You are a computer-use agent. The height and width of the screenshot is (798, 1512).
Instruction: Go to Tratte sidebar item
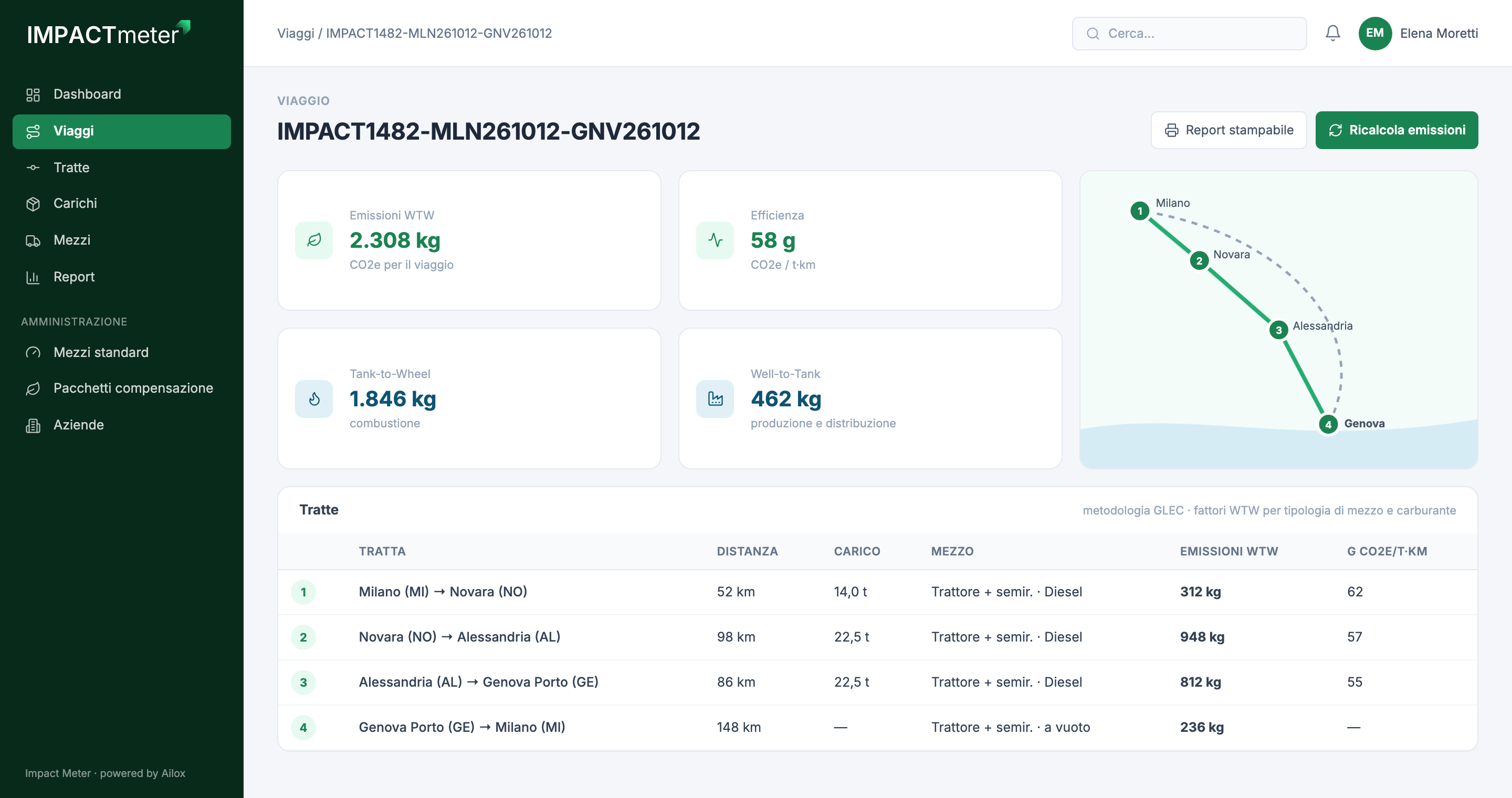(121, 168)
